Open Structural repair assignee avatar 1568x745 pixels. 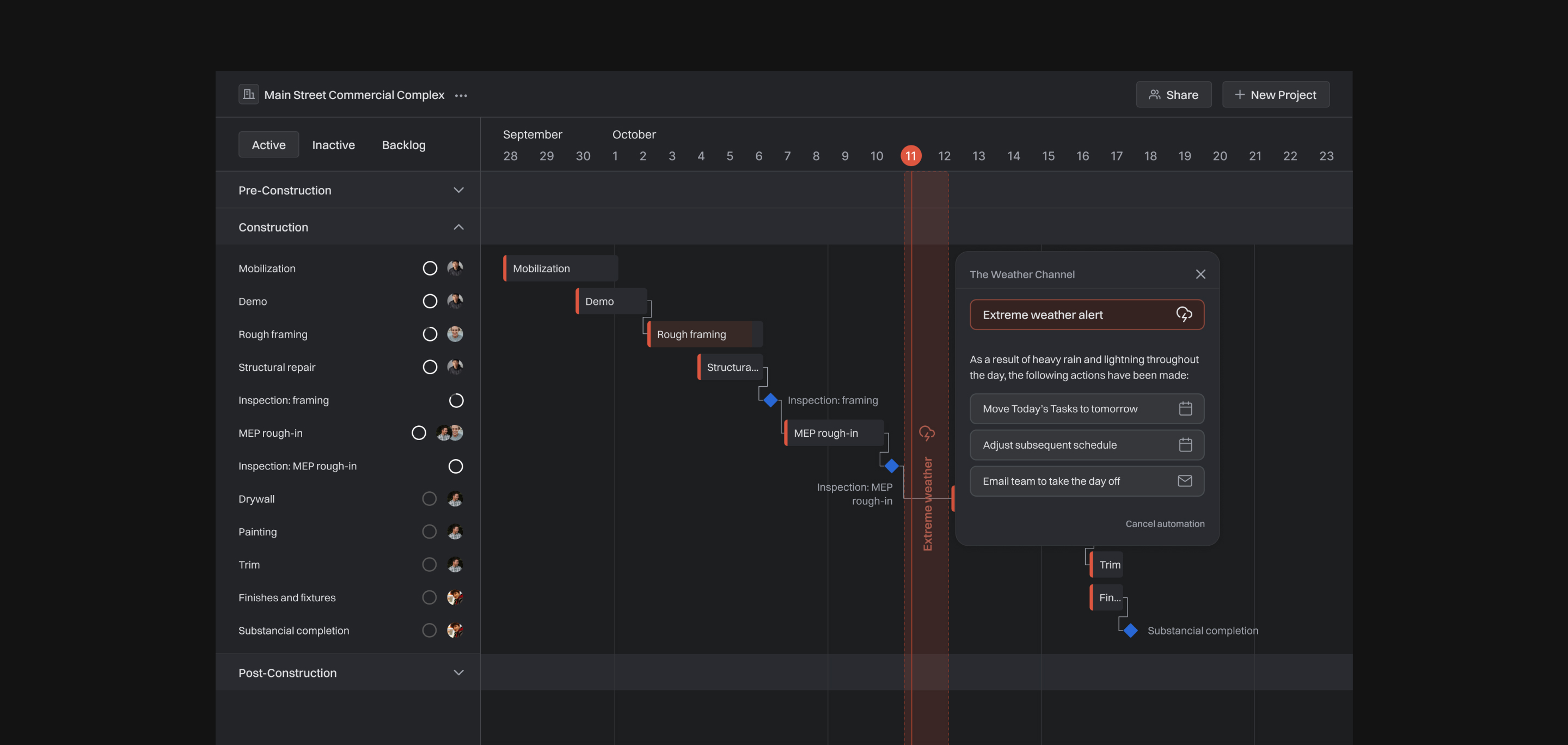[x=455, y=367]
